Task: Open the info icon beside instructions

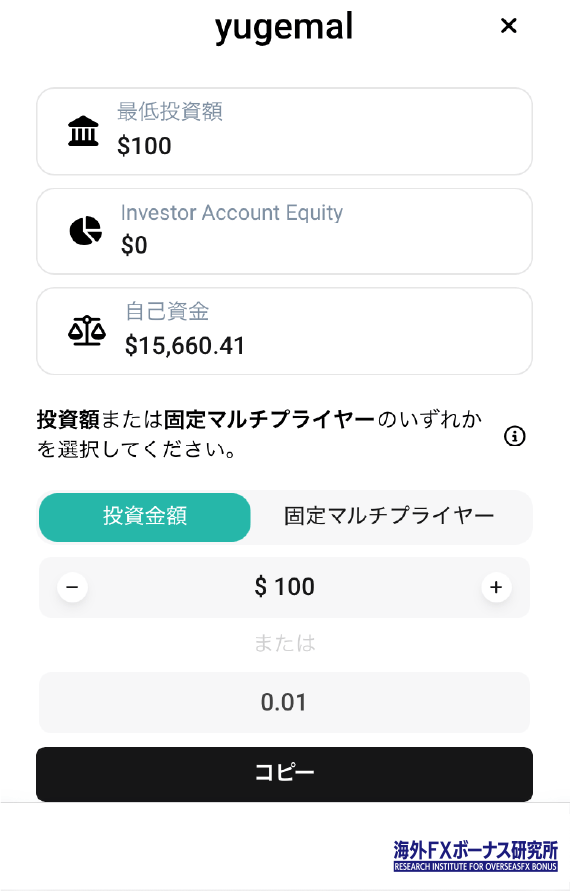Action: 514,436
